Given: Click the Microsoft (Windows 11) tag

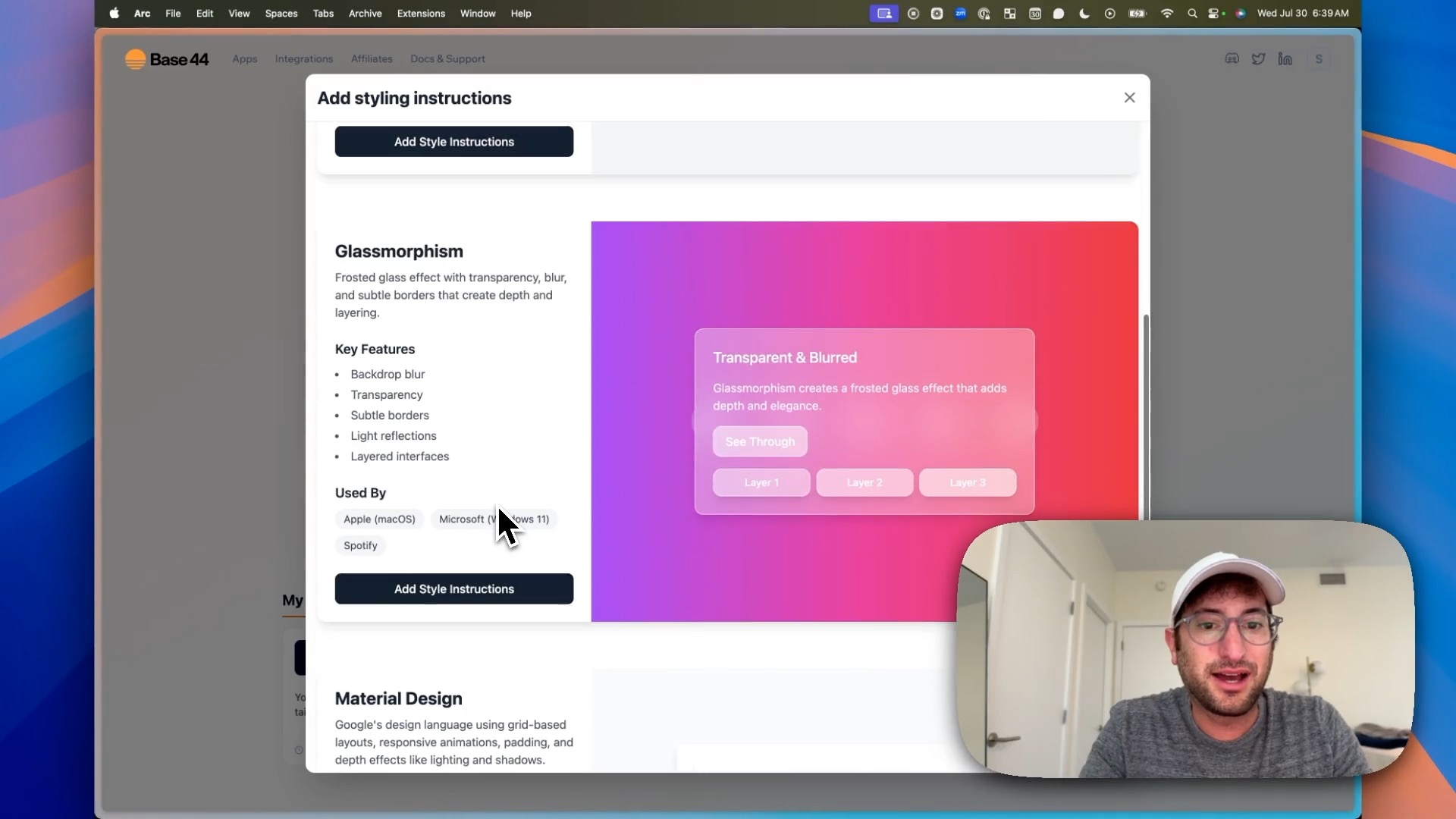Looking at the screenshot, I should click(x=494, y=519).
